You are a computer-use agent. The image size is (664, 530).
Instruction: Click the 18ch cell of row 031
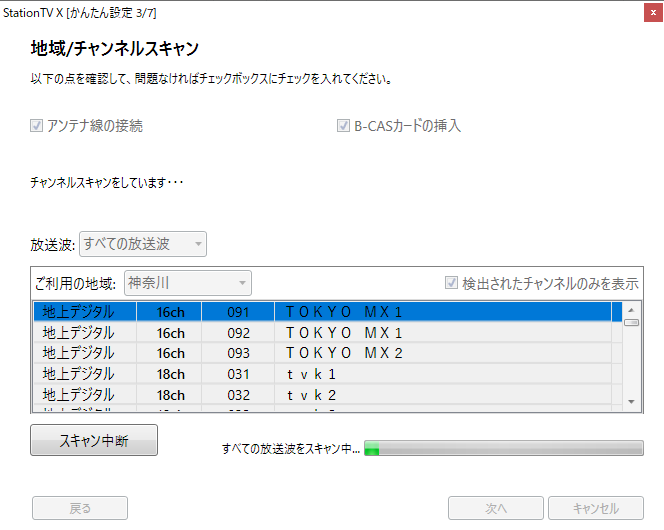[169, 374]
